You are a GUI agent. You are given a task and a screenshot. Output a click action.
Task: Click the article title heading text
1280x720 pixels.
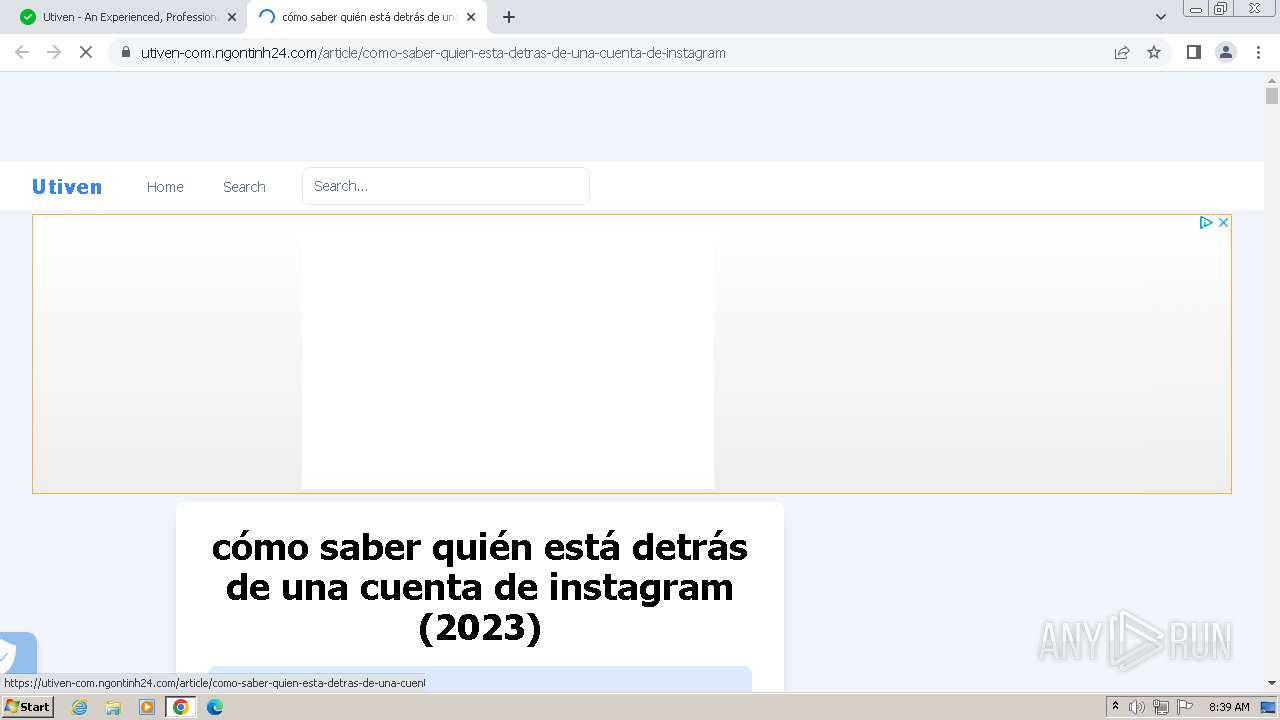coord(480,587)
